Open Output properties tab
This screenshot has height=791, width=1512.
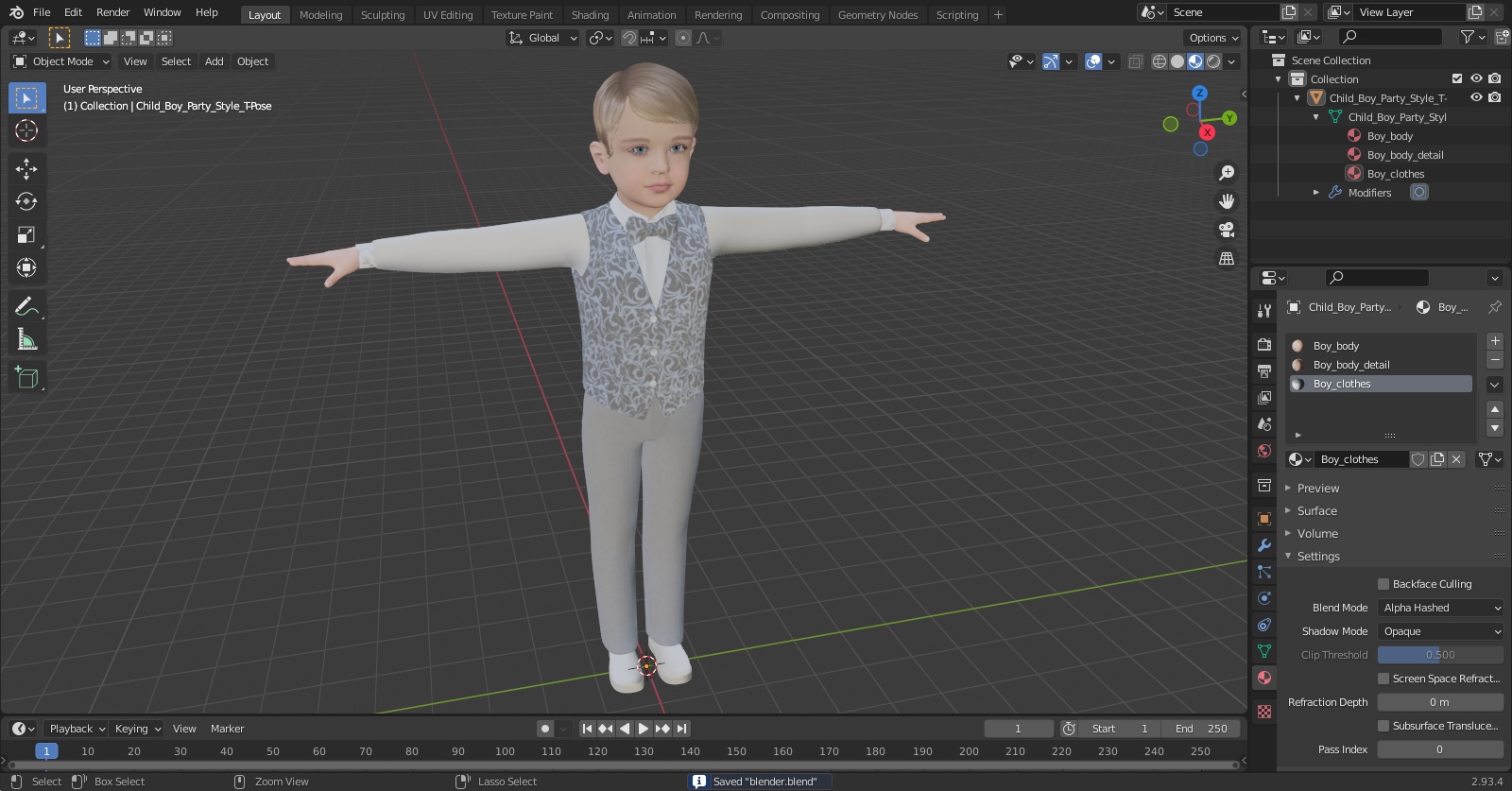(x=1264, y=371)
